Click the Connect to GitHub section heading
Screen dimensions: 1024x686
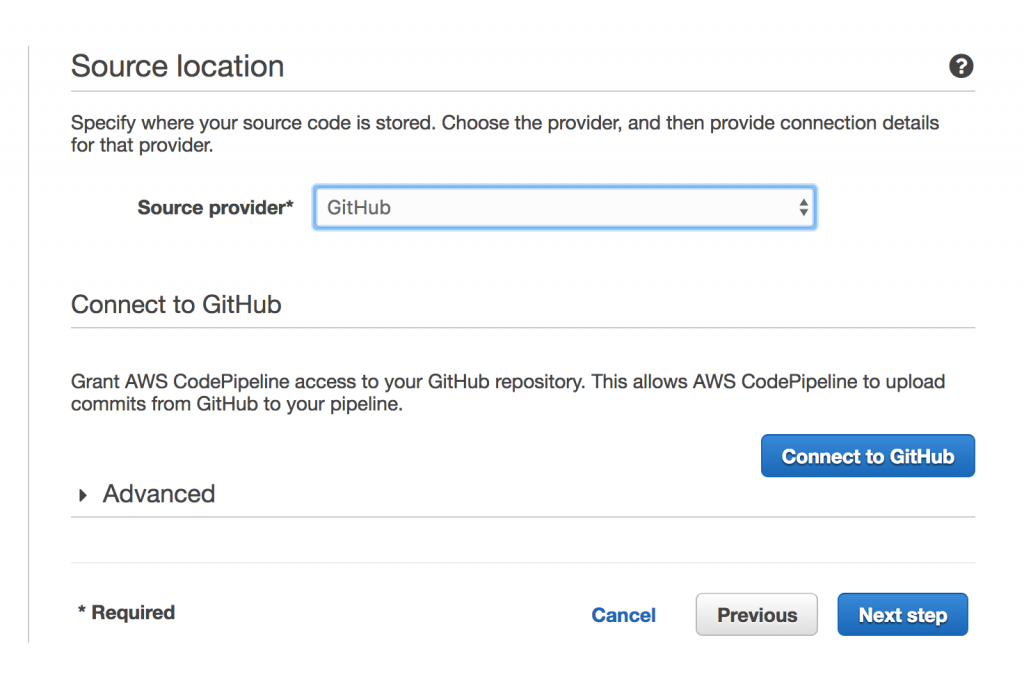tap(176, 304)
